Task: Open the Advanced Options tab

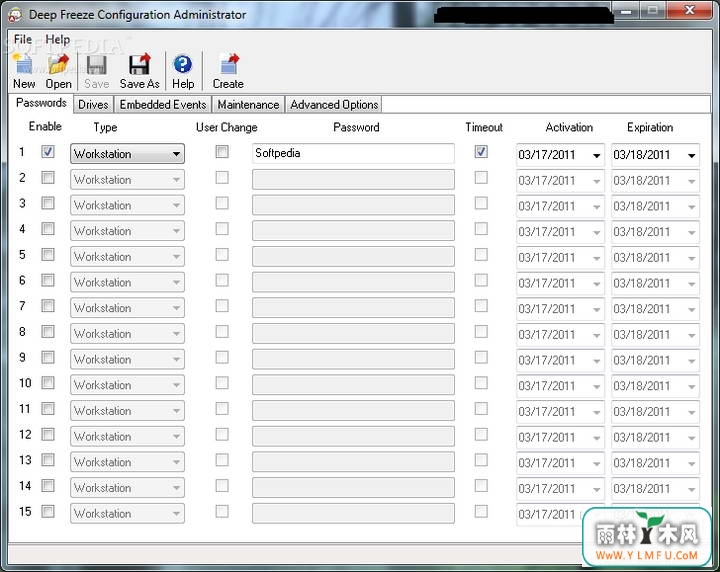Action: (x=334, y=105)
